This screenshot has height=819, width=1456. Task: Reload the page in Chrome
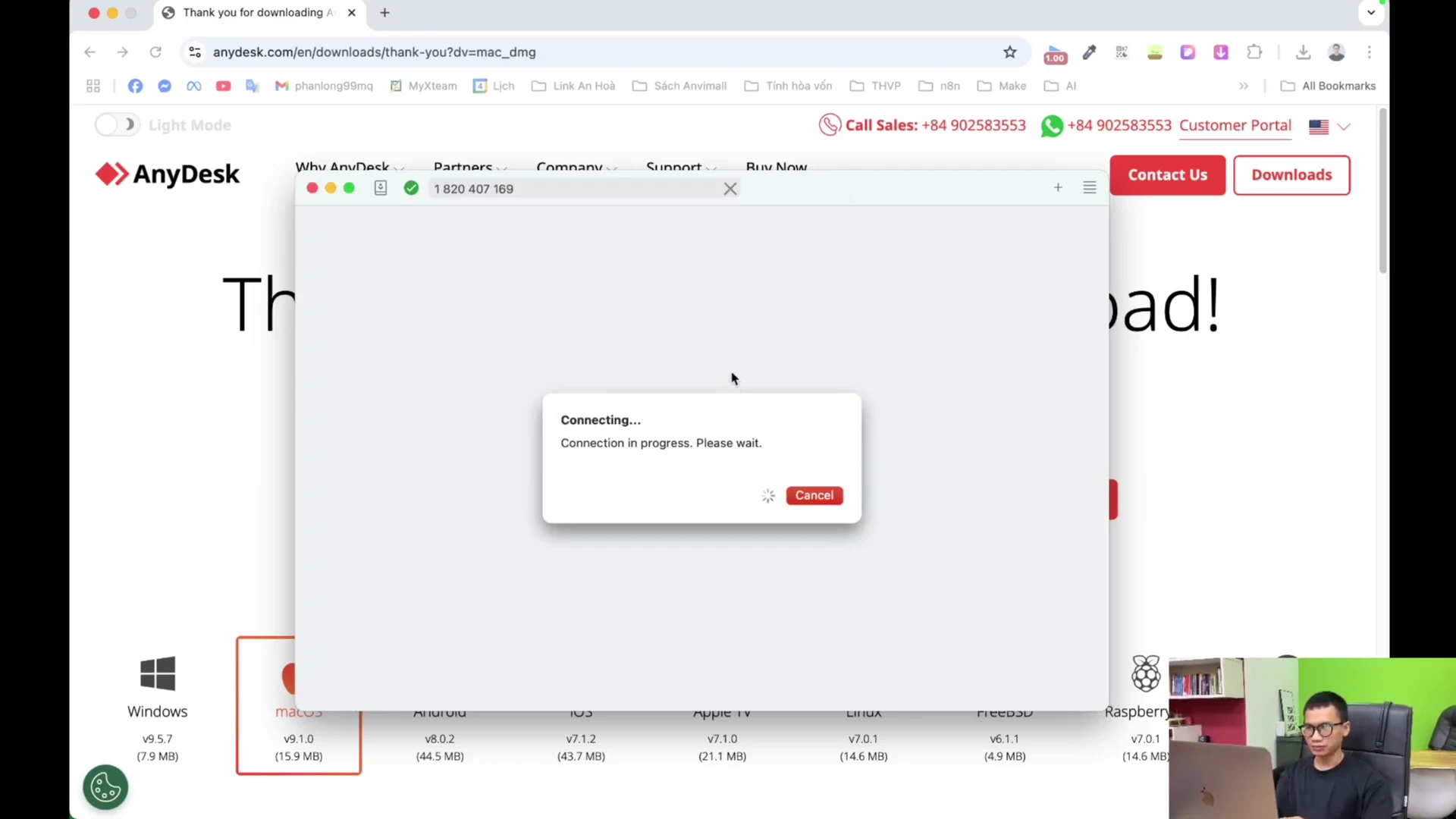point(155,52)
